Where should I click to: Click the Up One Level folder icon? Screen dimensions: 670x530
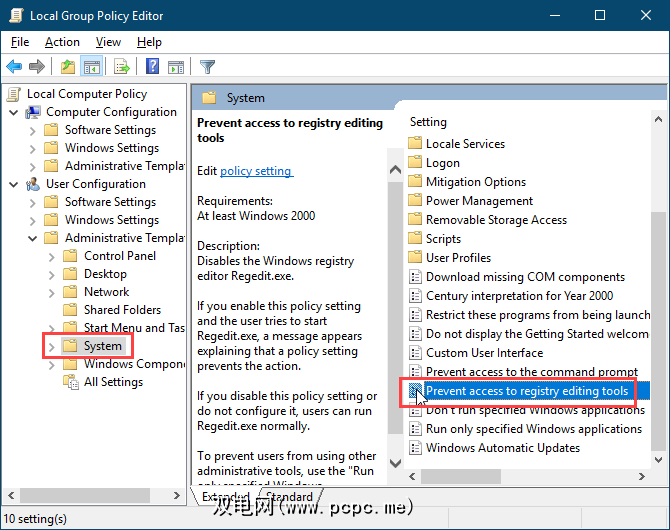(x=67, y=67)
